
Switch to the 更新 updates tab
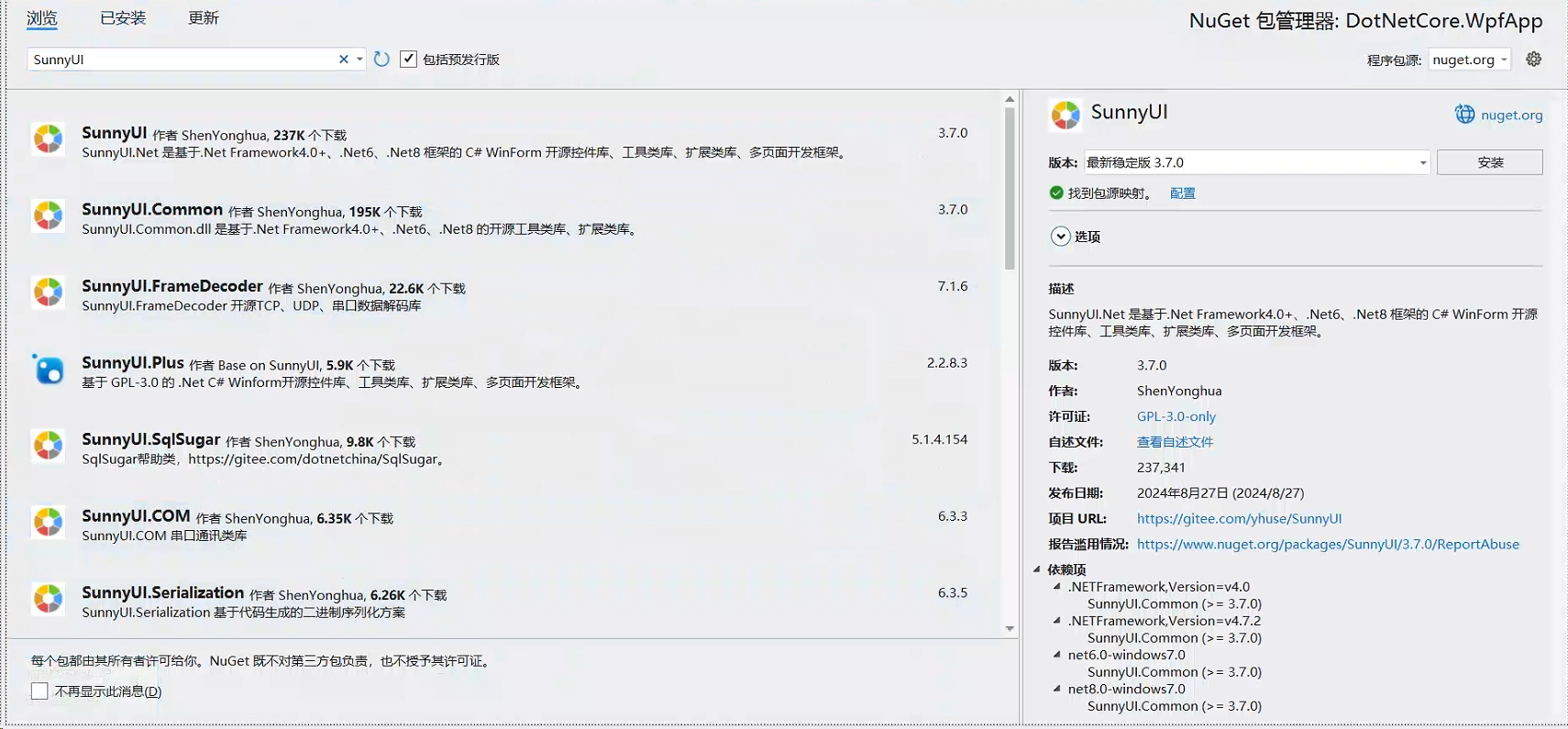pos(204,17)
